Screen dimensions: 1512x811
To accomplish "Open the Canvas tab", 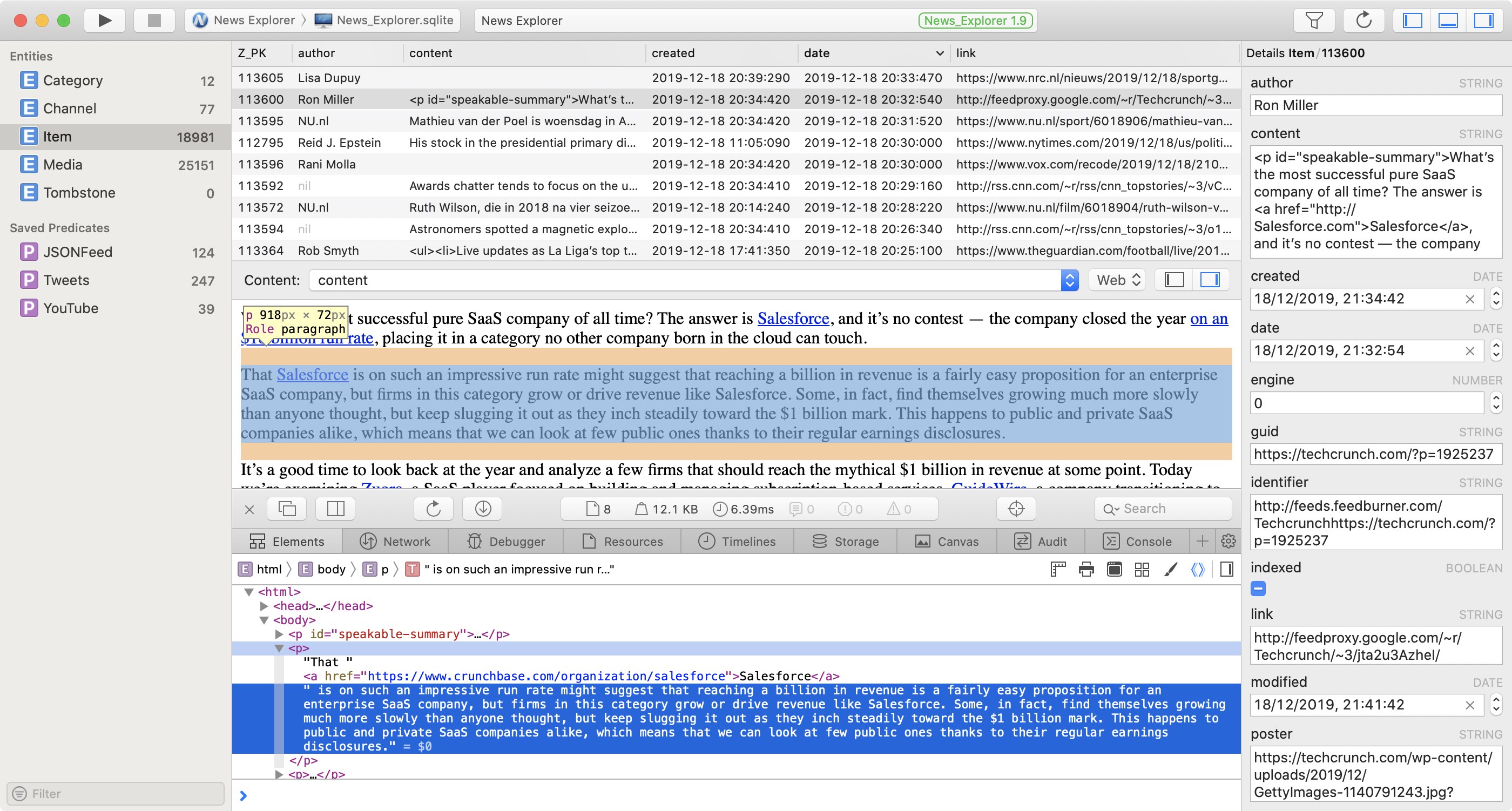I will point(947,541).
